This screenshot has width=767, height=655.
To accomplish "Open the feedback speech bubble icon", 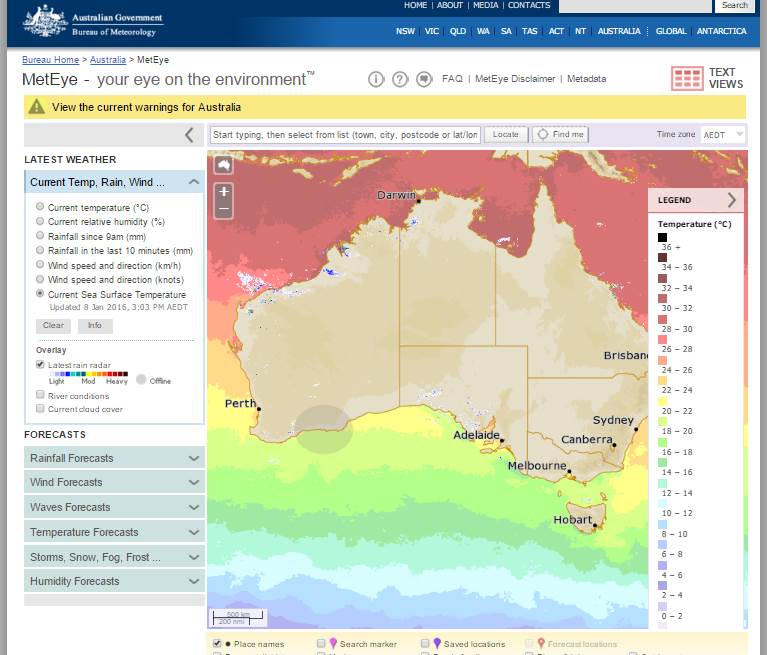I will point(424,79).
